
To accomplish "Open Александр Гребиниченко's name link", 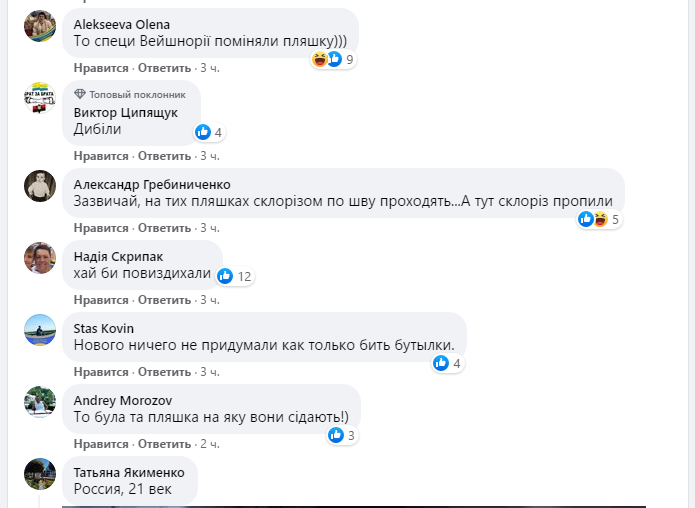I will click(x=152, y=184).
